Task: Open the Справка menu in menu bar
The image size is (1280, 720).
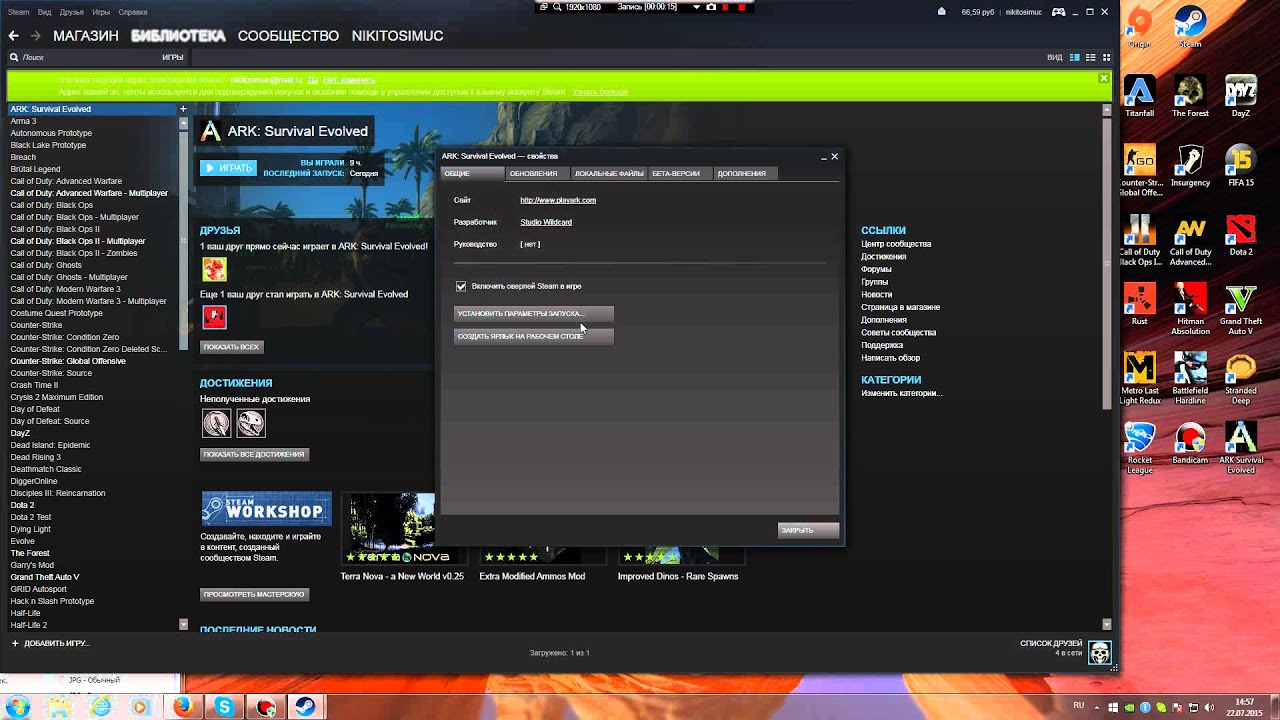Action: (x=133, y=12)
